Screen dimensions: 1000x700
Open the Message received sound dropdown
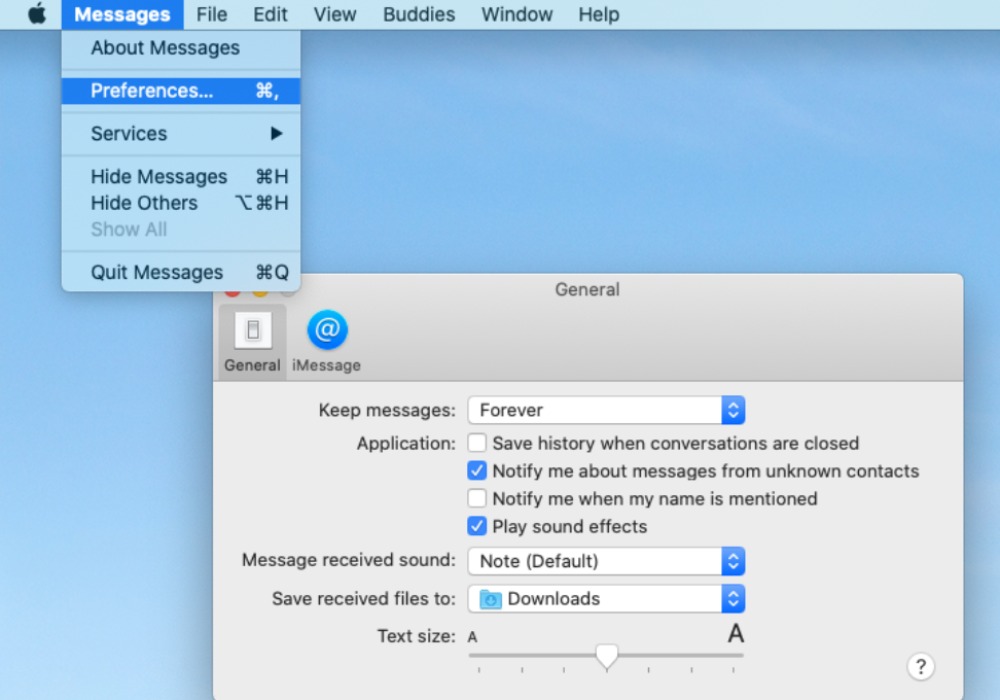pyautogui.click(x=606, y=561)
